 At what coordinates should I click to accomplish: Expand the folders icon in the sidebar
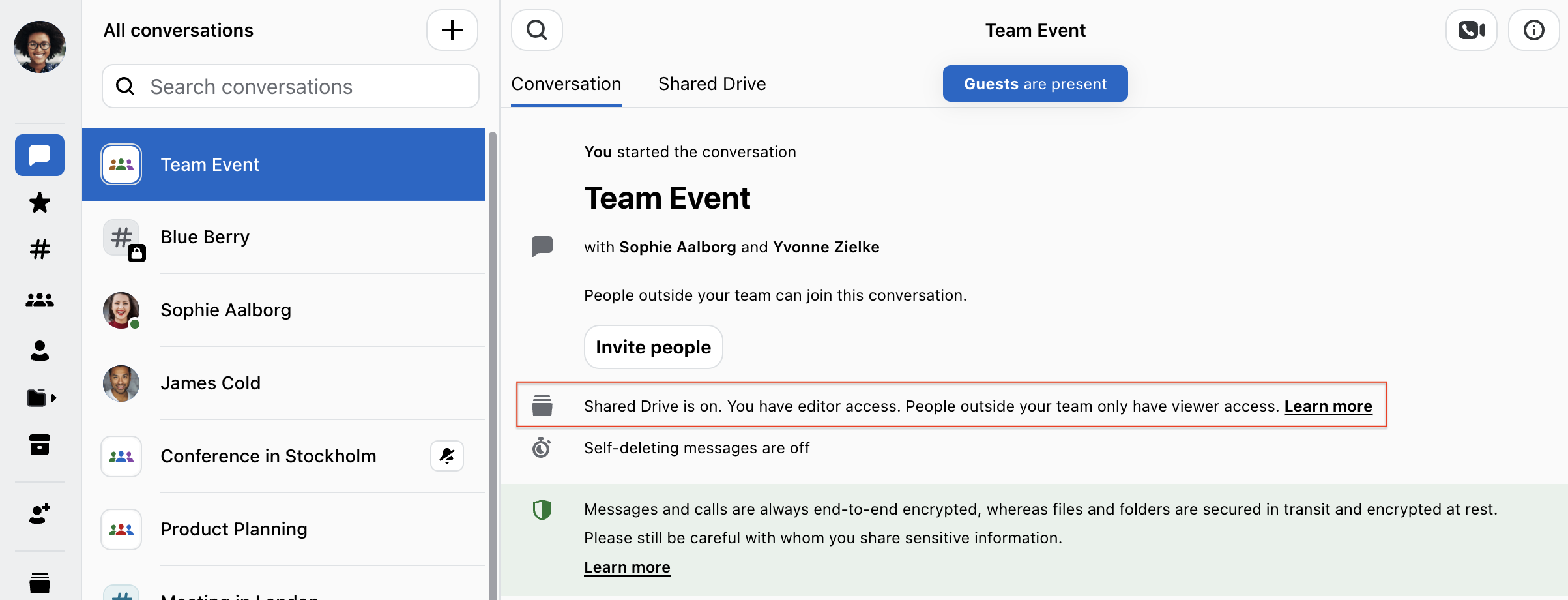41,398
